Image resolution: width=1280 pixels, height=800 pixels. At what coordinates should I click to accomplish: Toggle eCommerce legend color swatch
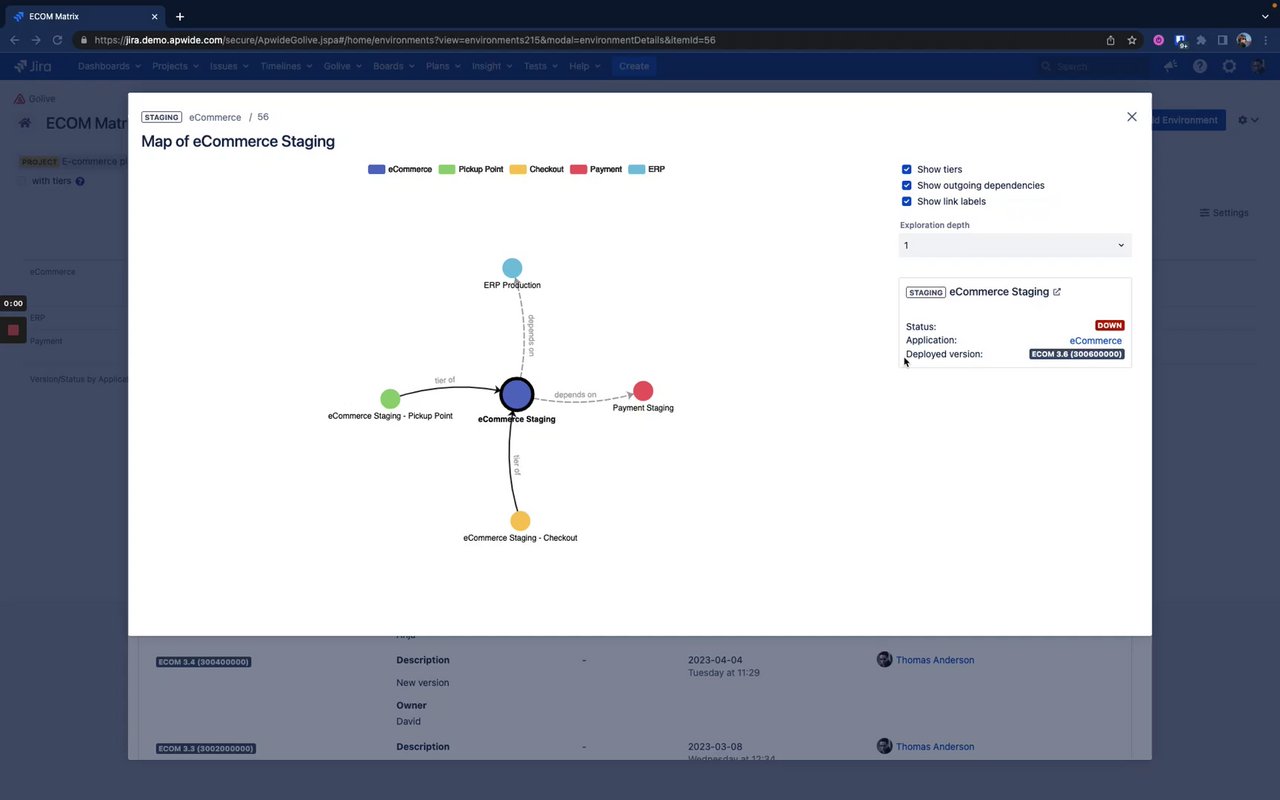tap(377, 169)
